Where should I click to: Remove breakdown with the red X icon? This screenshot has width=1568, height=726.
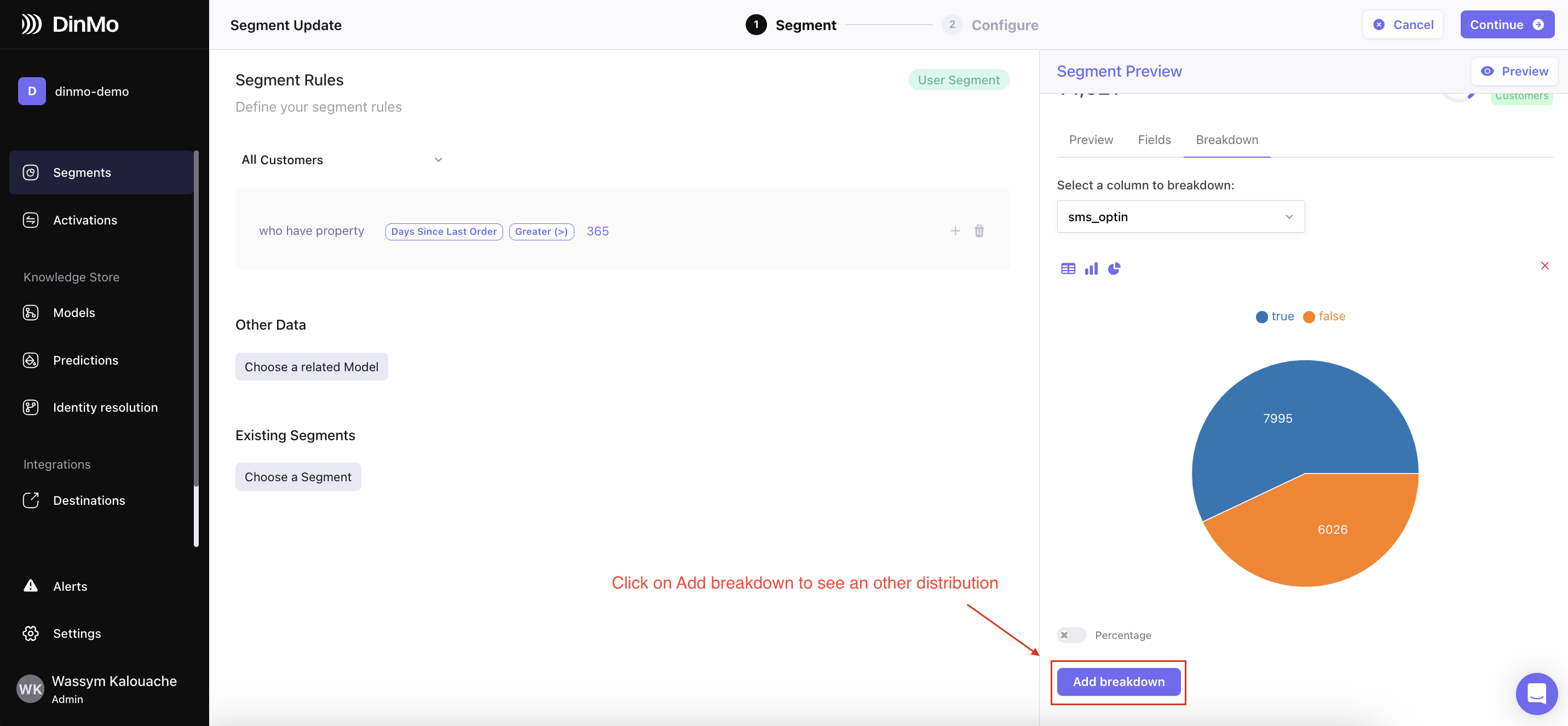coord(1544,266)
